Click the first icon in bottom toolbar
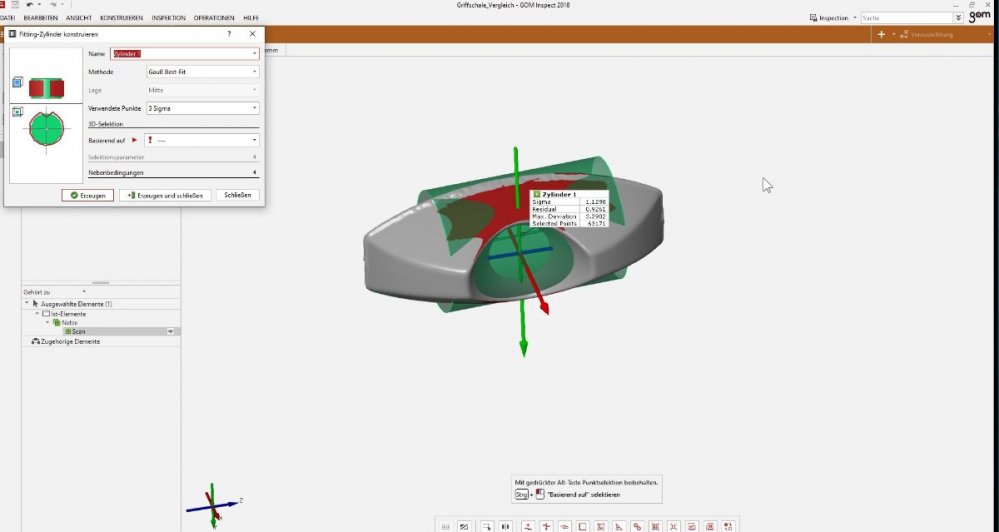 tap(445, 526)
